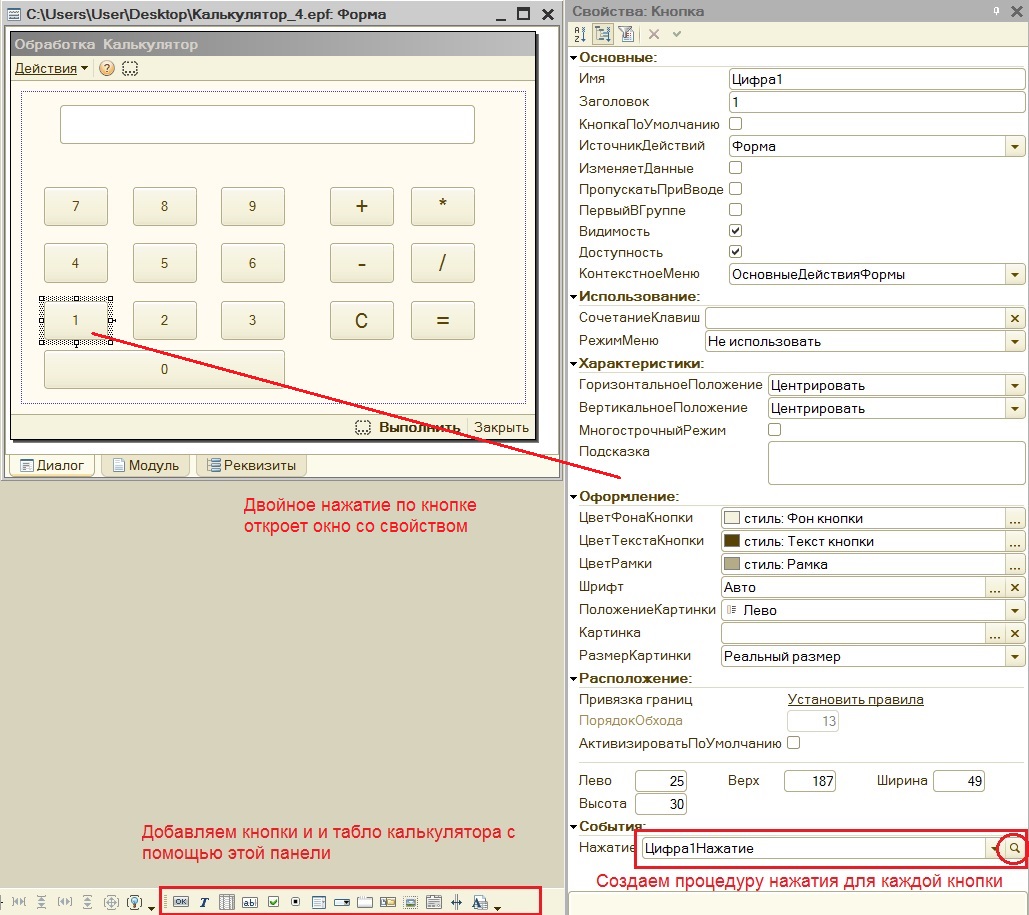This screenshot has height=915, width=1029.
Task: Uncheck the Видимость checkbox
Action: [x=736, y=230]
